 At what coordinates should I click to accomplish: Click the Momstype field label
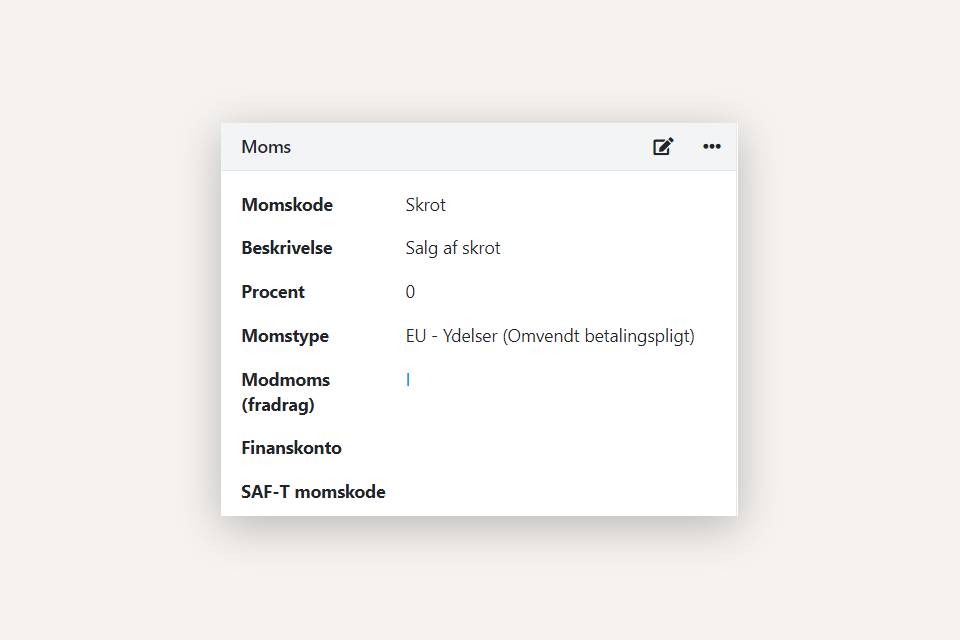(285, 336)
